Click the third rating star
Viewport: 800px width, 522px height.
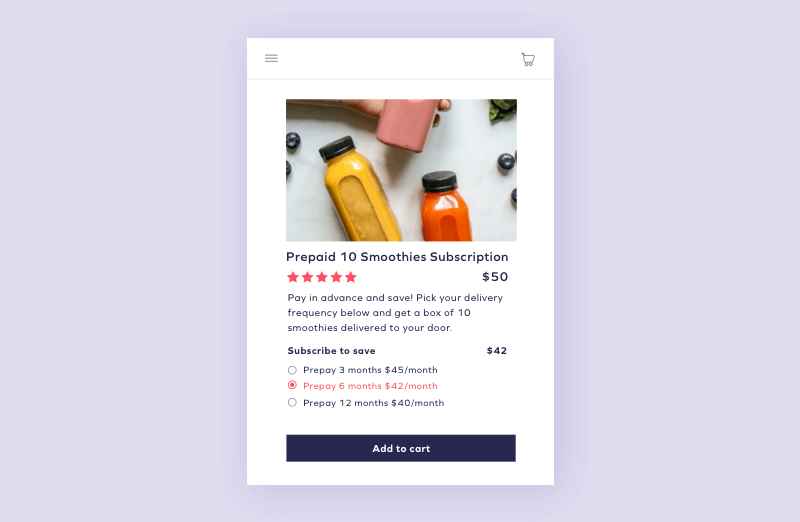pos(322,277)
